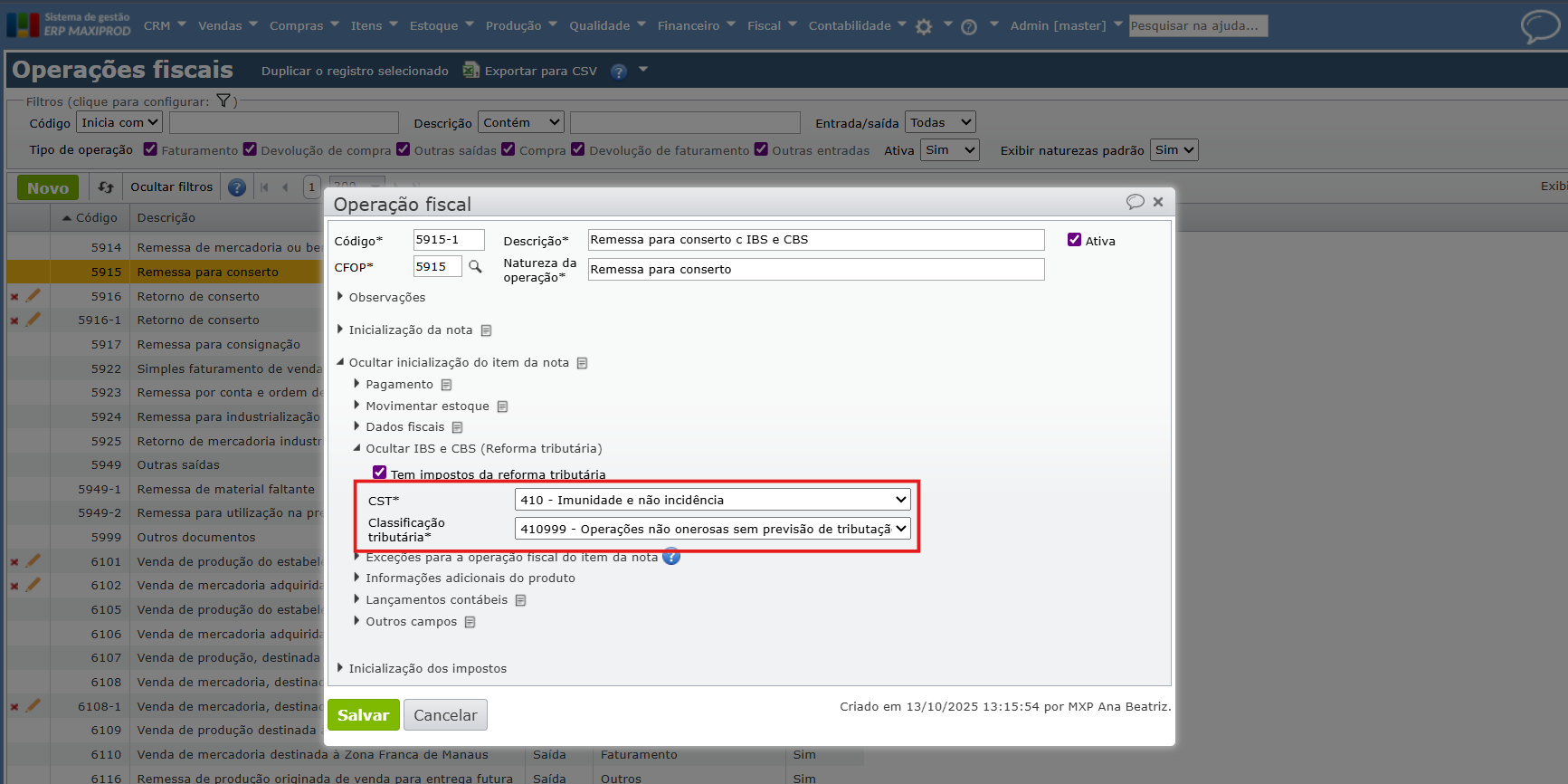Click the Ocultar filtros button
The image size is (1568, 784).
[x=171, y=187]
